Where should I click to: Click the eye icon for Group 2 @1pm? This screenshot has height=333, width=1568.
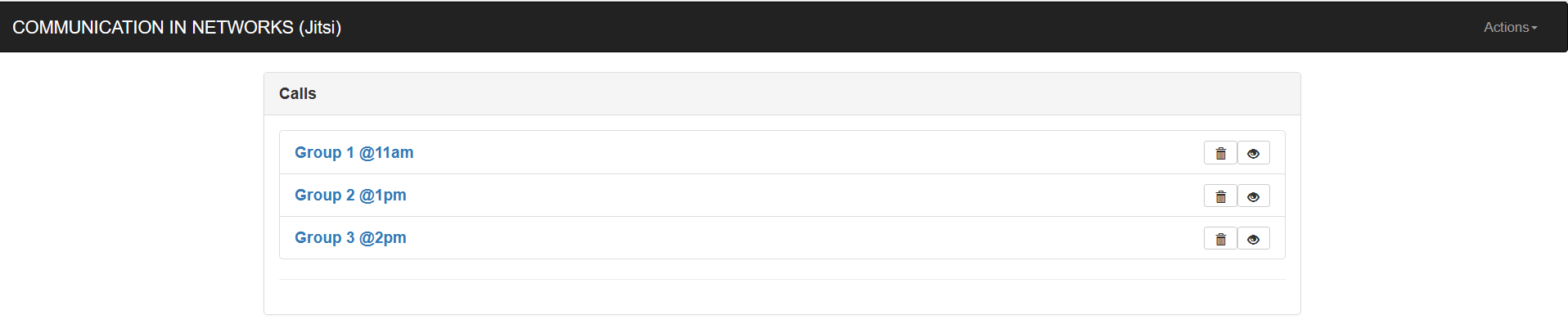tap(1253, 196)
